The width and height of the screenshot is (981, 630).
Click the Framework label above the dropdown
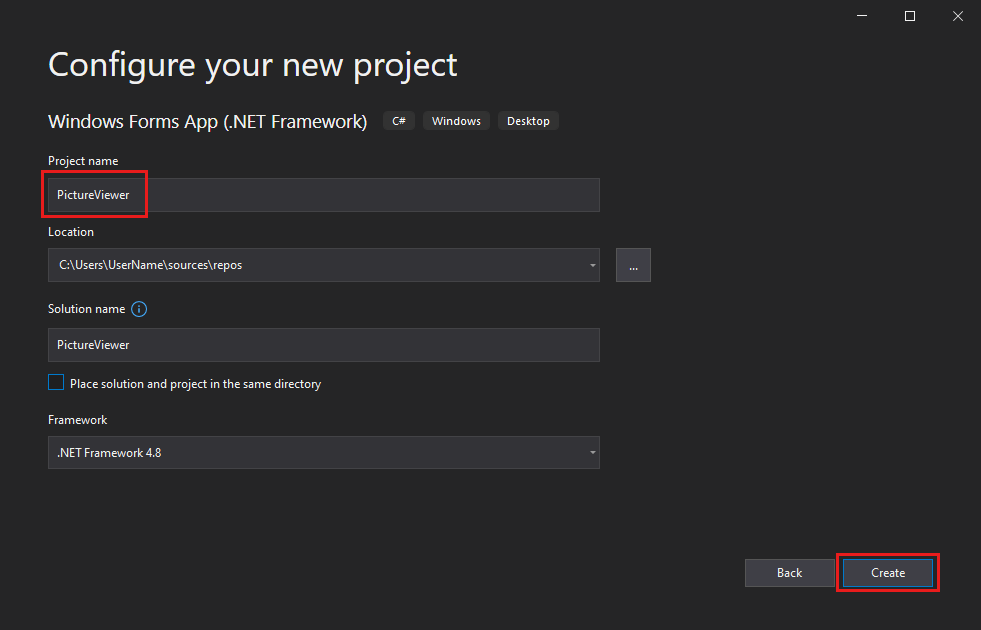click(77, 419)
